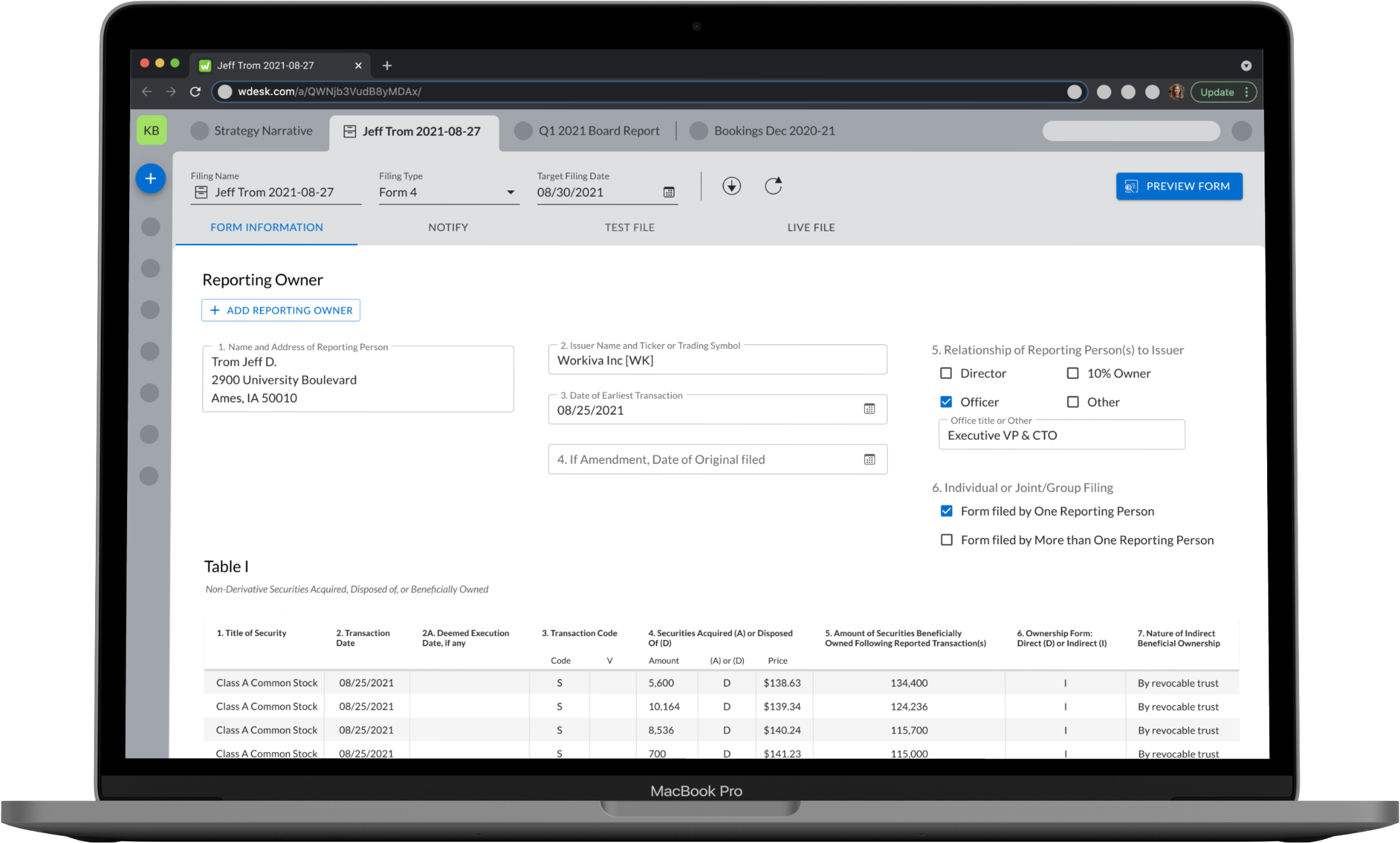1400x843 pixels.
Task: Click the blue plus create button
Action: pyautogui.click(x=151, y=179)
